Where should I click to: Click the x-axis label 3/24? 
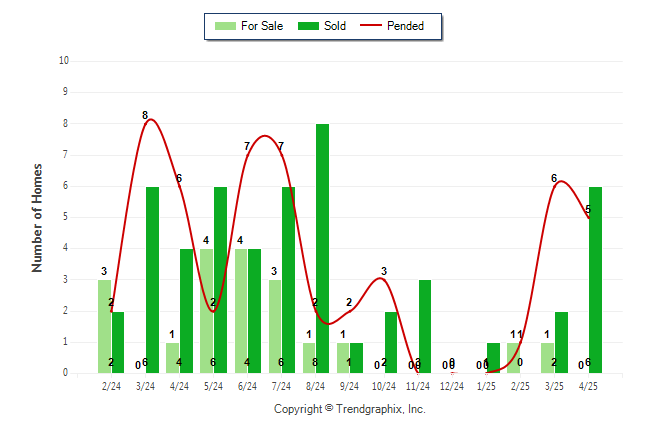click(x=145, y=386)
